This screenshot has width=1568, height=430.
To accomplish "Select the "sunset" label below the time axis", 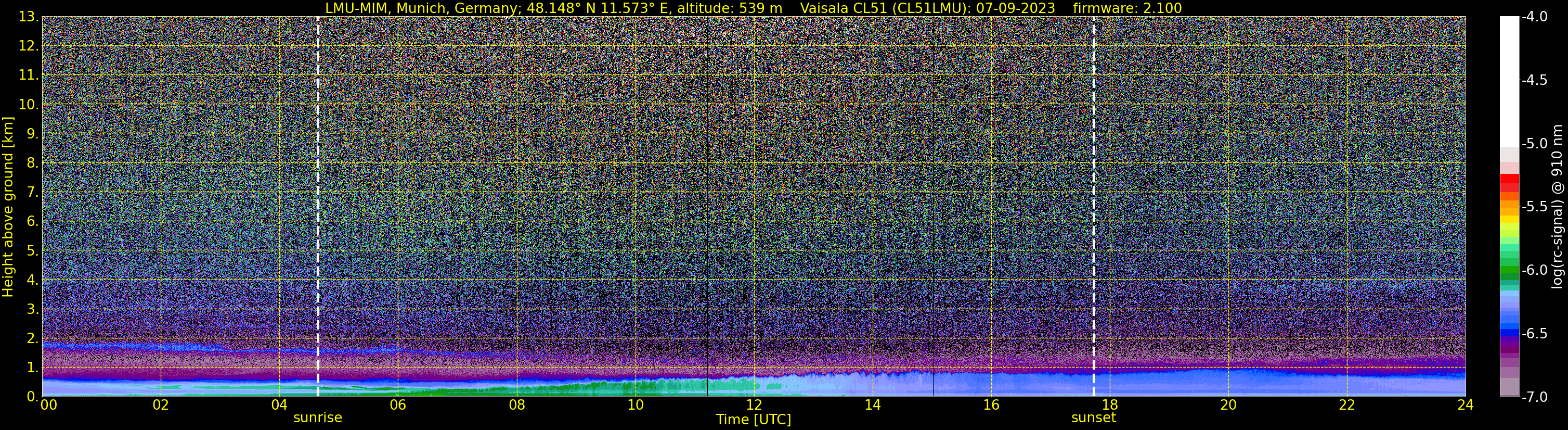I will pyautogui.click(x=1094, y=418).
